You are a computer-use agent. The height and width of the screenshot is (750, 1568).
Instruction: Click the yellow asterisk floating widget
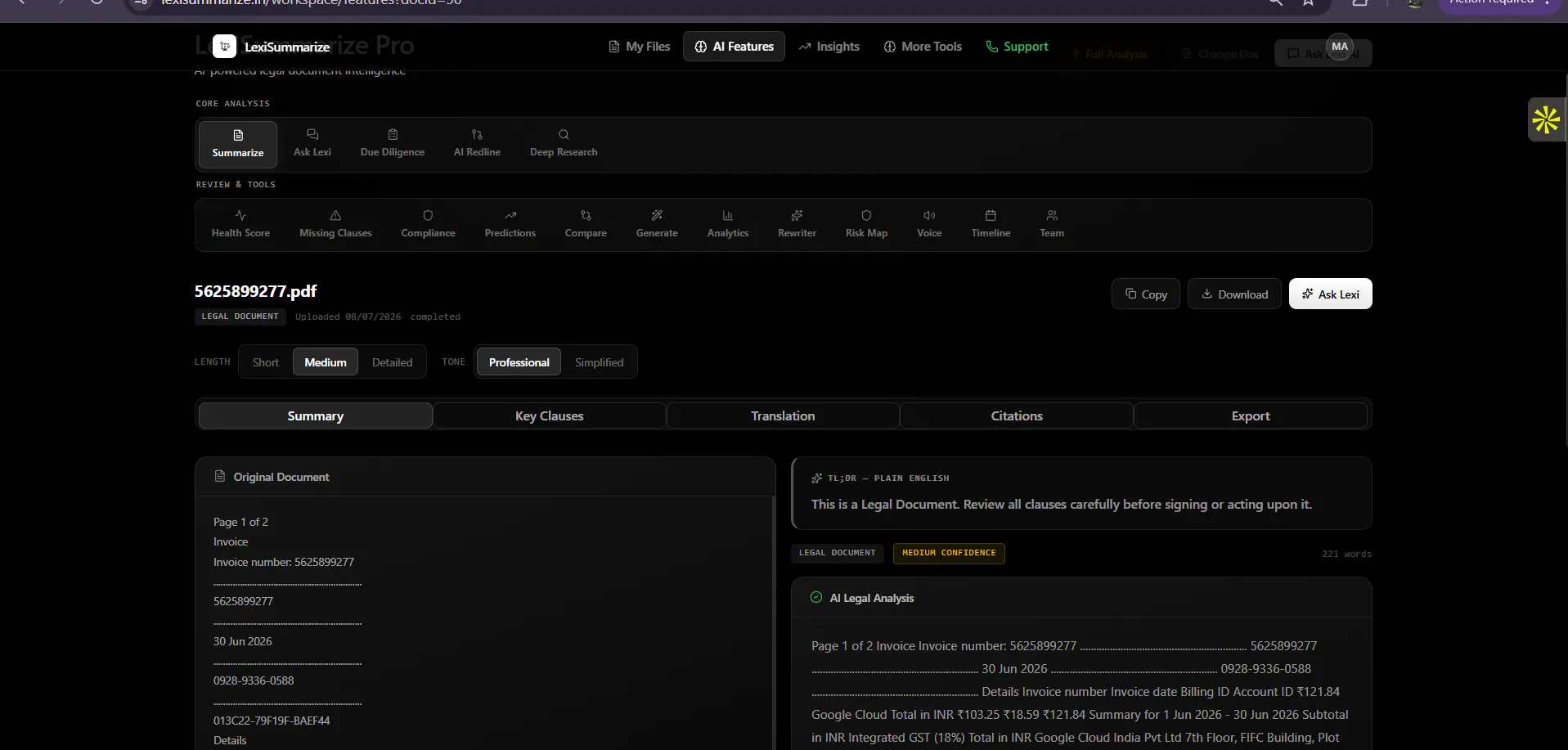[1546, 120]
